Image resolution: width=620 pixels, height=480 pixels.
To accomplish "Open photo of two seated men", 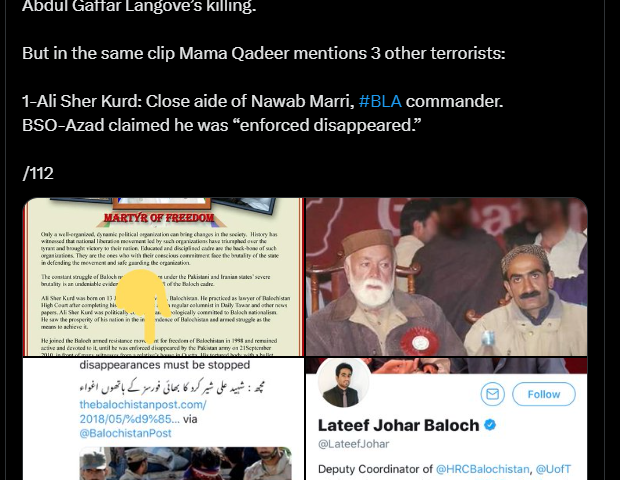I will [x=447, y=277].
